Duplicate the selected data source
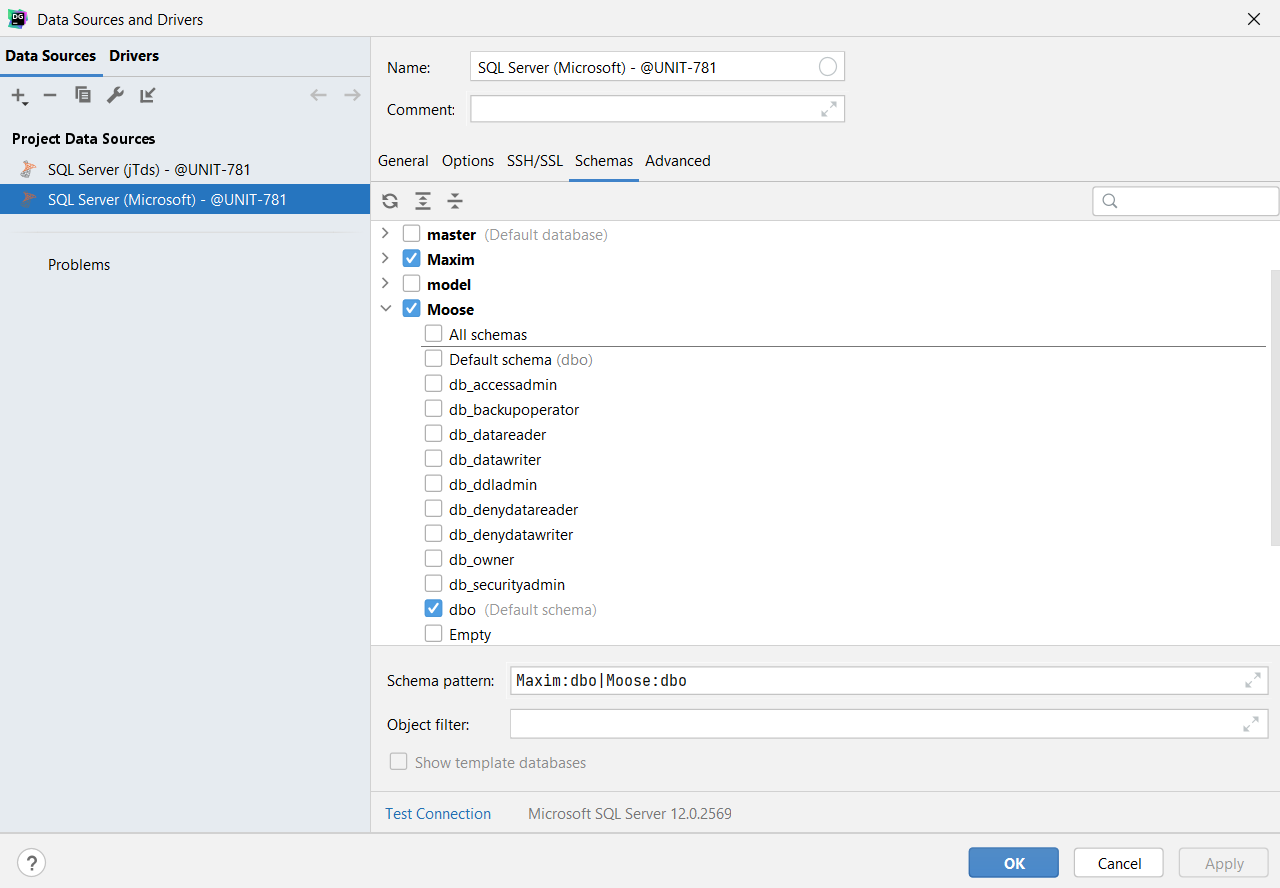 click(83, 95)
